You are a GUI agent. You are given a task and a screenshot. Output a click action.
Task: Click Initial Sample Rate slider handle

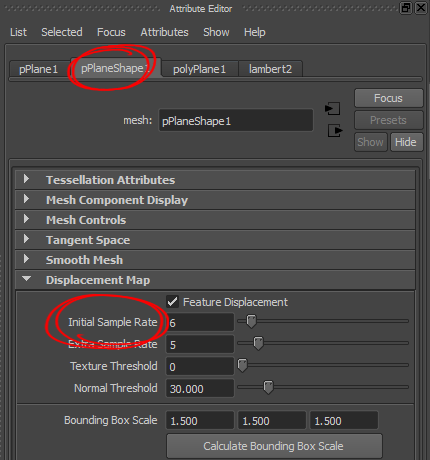coord(251,321)
